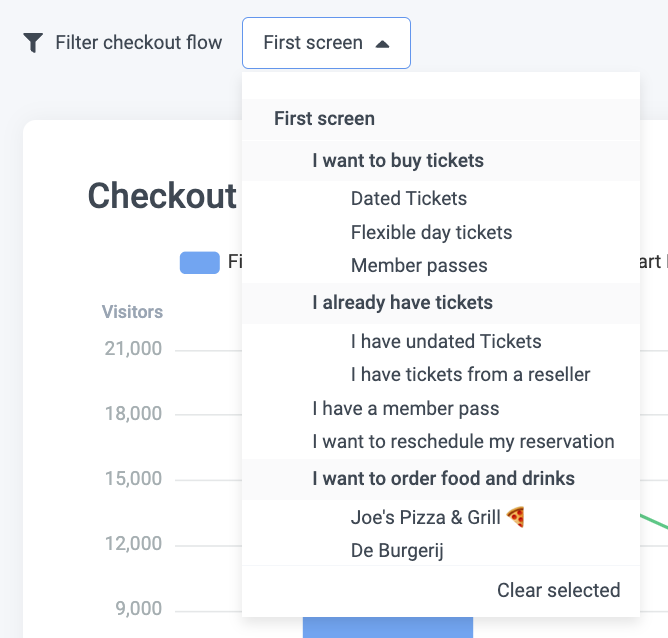Select De Burgerij option

pos(397,551)
